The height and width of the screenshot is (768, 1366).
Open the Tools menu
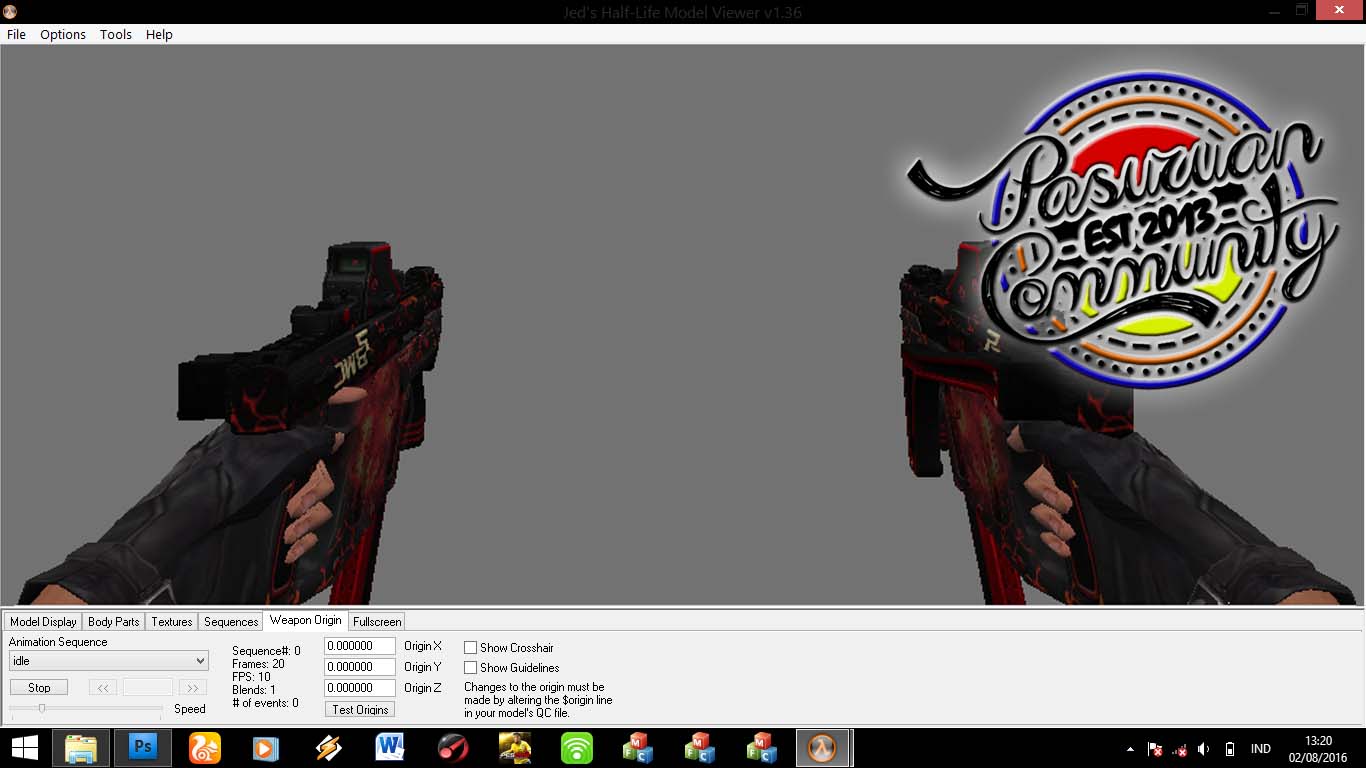(116, 34)
